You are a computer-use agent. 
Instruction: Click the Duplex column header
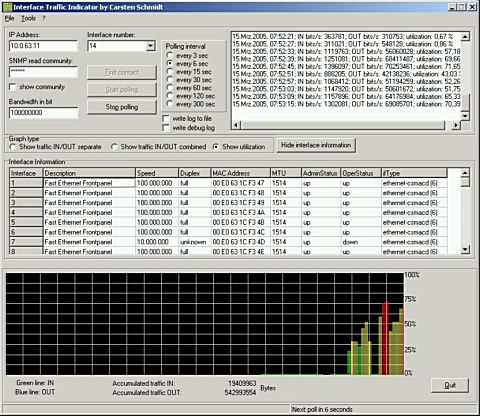point(195,173)
